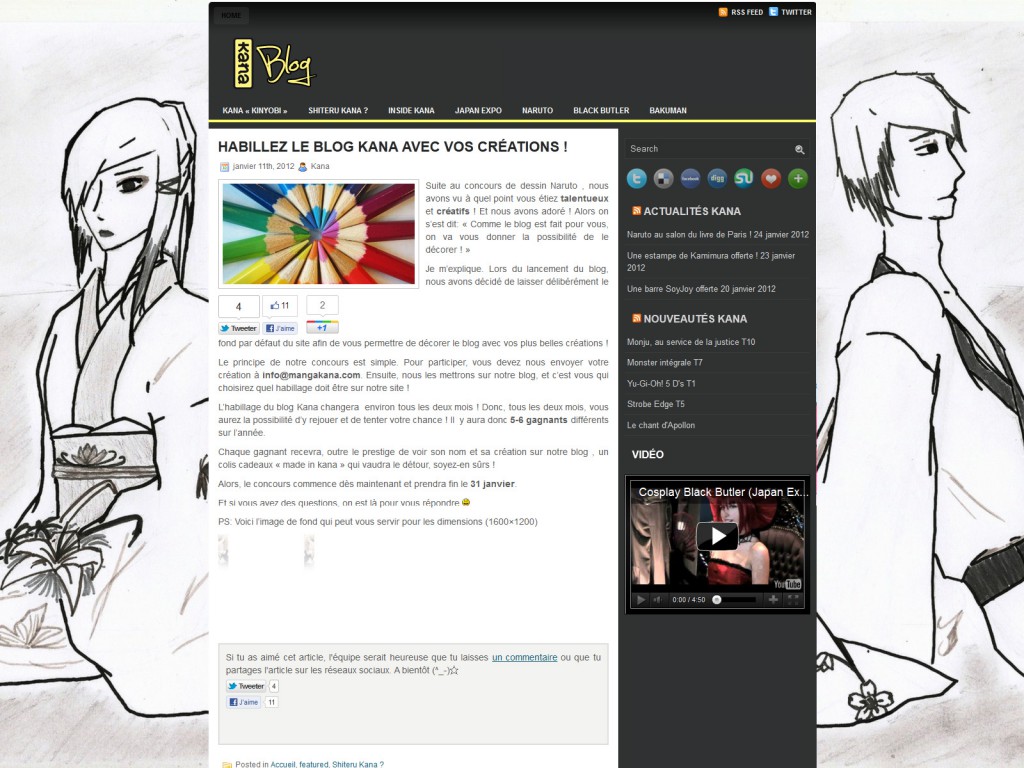Screen dimensions: 1024x768
Task: Open the colored pencils article thumbnail
Action: 318,234
